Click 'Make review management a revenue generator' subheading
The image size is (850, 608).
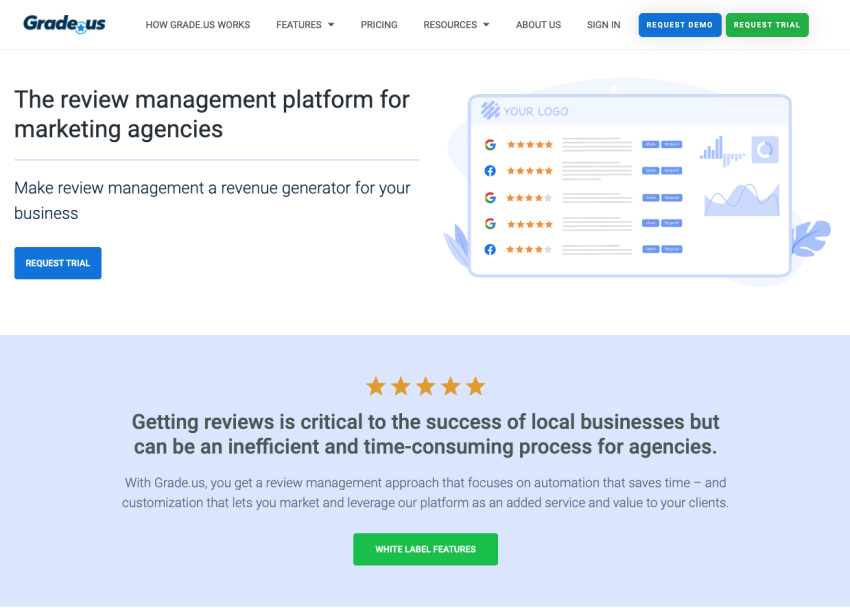point(212,200)
